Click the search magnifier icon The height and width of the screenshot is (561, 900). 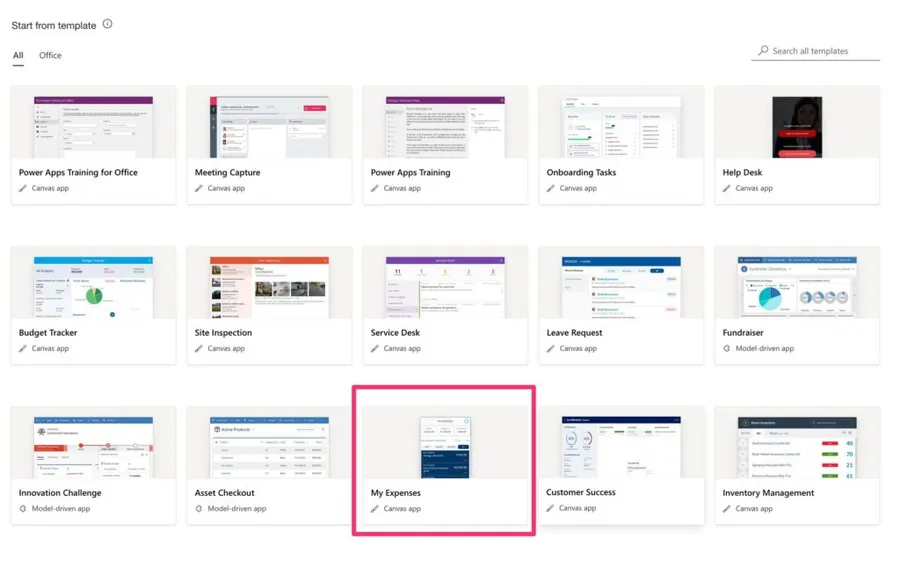(x=763, y=51)
